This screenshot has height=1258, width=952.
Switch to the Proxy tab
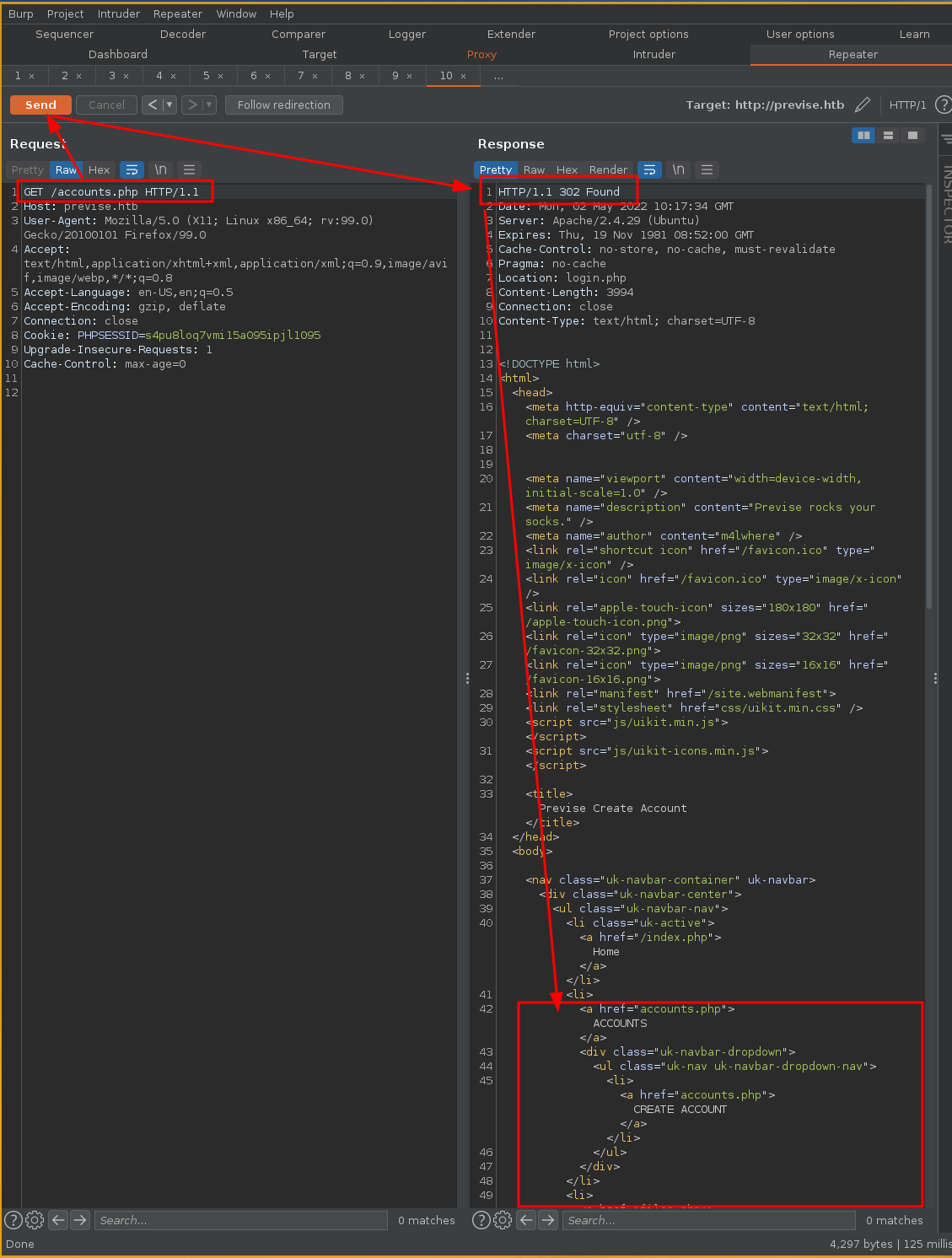[x=481, y=54]
